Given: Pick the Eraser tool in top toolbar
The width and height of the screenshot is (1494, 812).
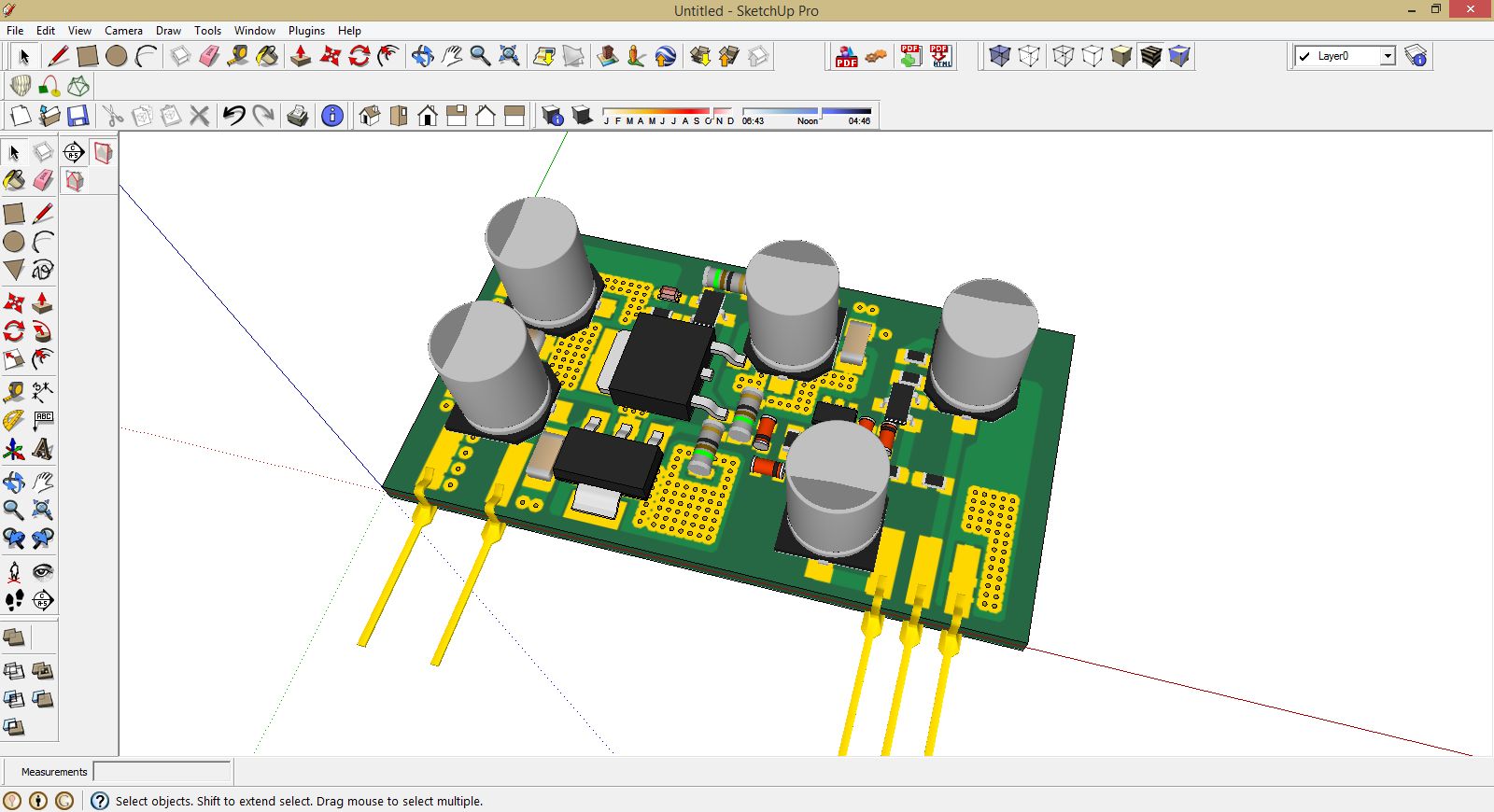Looking at the screenshot, I should pos(209,56).
